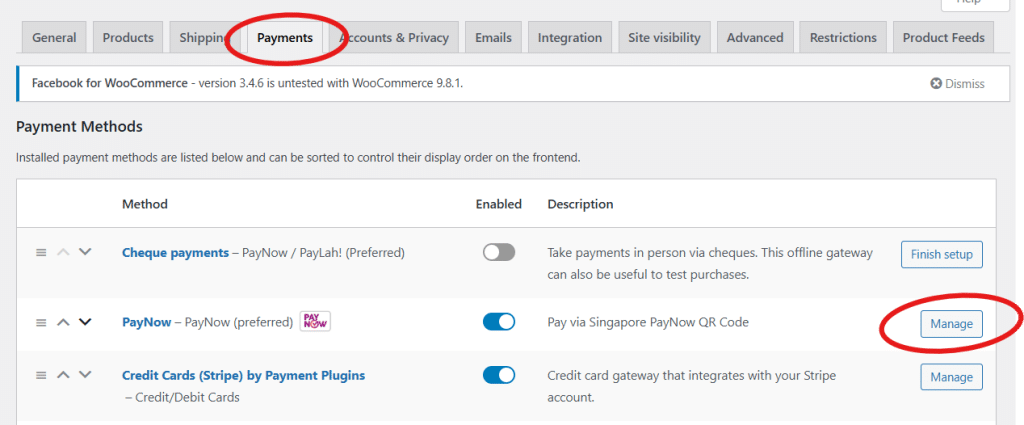
Task: Turn off Credit Cards (Stripe) toggle
Action: pyautogui.click(x=498, y=376)
